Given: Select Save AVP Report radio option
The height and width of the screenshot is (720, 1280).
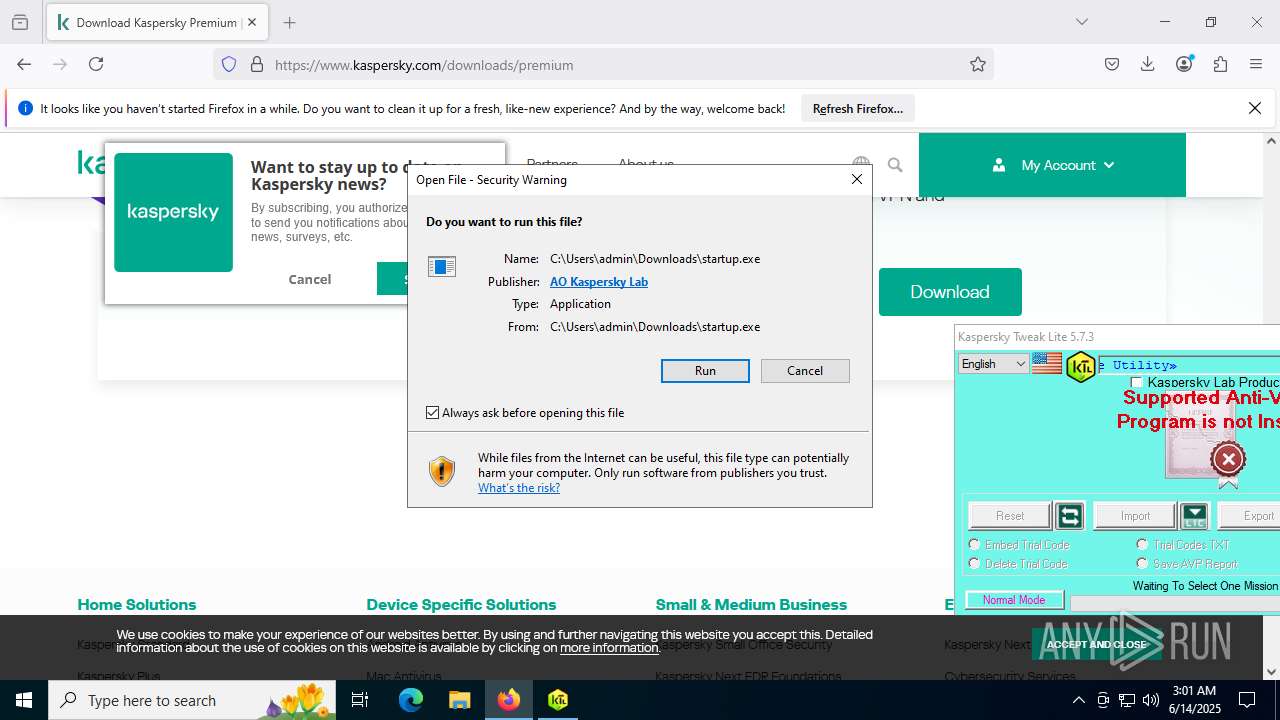Looking at the screenshot, I should [x=1142, y=563].
